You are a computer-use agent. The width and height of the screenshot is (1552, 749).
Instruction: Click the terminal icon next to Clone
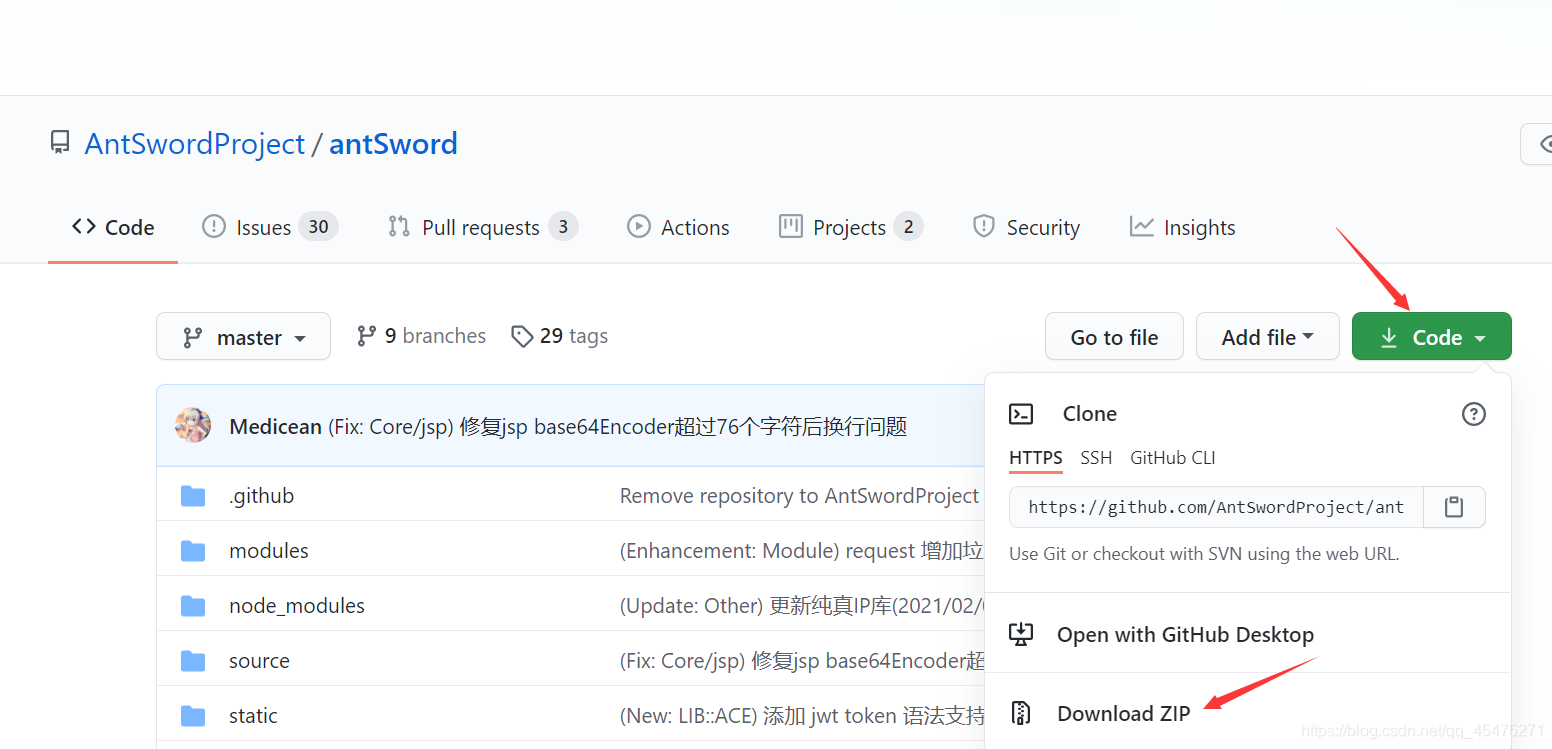tap(1021, 413)
